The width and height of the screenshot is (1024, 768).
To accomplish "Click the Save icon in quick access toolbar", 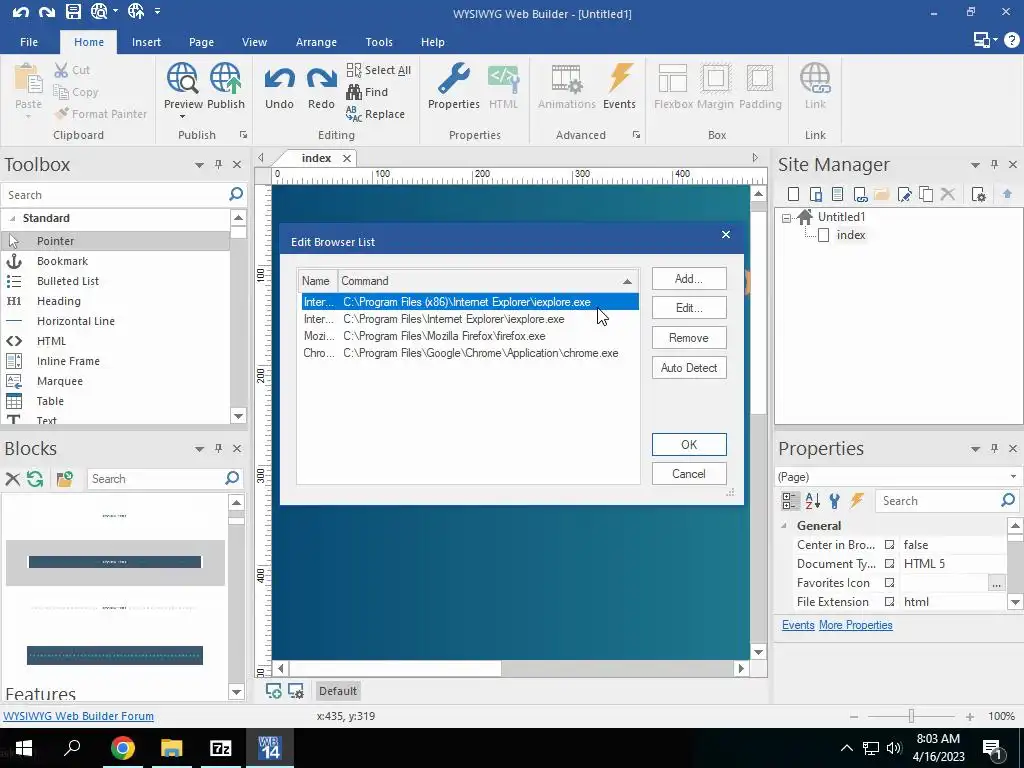I will tap(72, 11).
